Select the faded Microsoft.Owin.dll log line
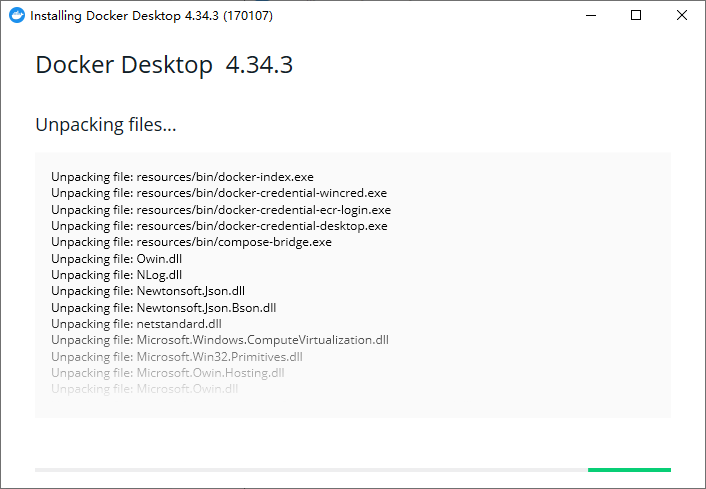This screenshot has width=706, height=489. point(145,389)
